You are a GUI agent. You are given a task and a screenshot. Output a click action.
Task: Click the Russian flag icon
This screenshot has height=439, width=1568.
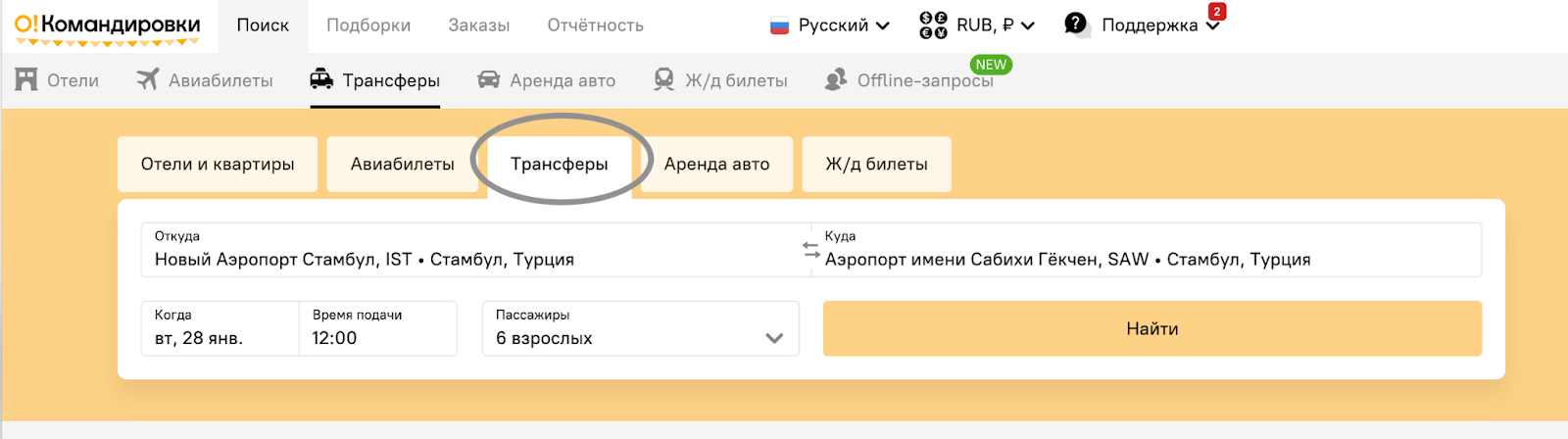779,25
